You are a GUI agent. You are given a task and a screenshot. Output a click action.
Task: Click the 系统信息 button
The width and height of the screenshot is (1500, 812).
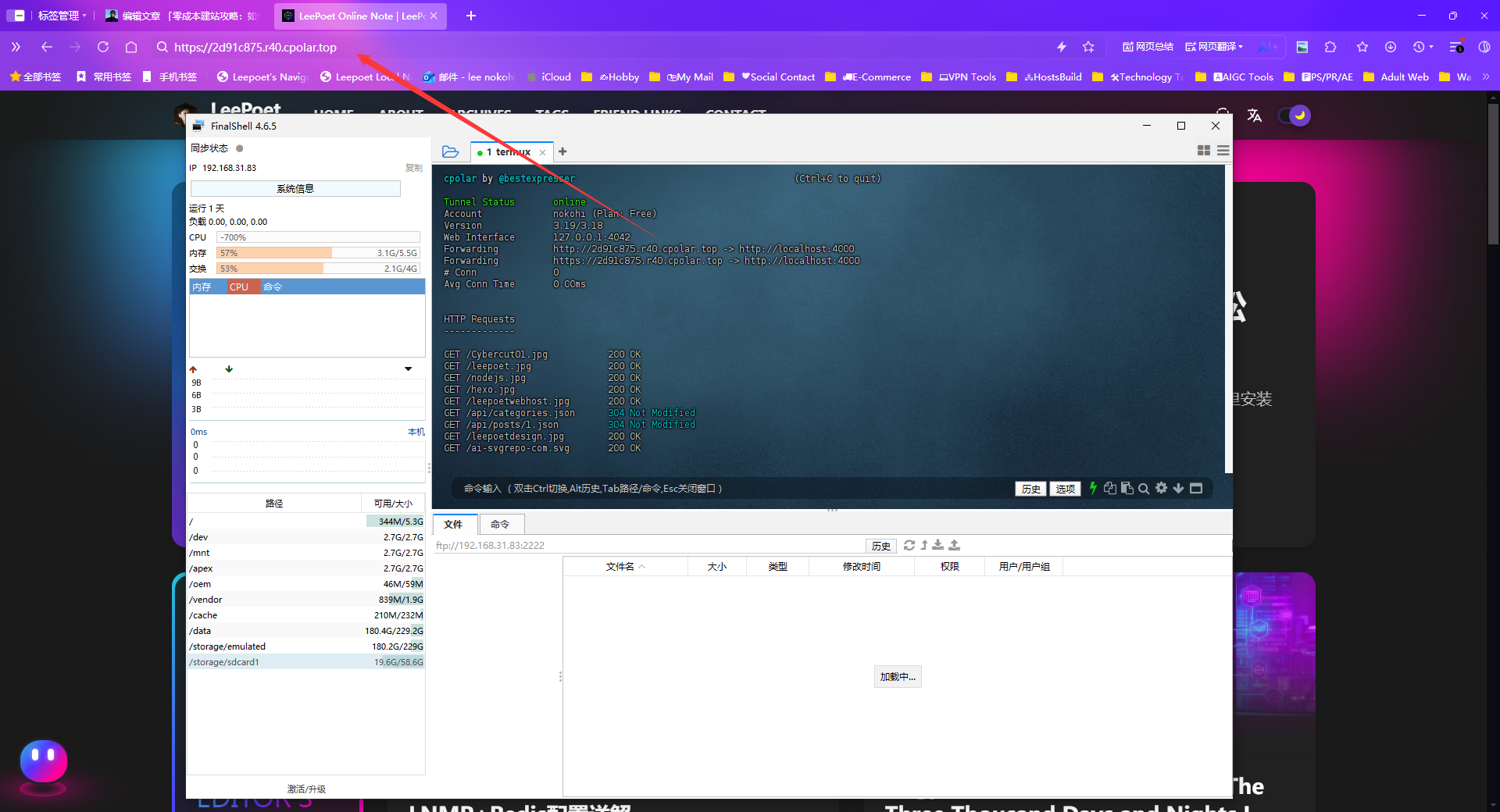point(295,188)
